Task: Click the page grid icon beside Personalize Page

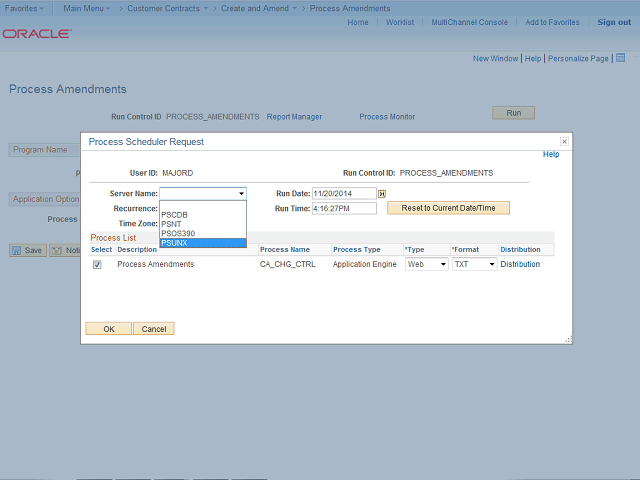Action: (620, 58)
